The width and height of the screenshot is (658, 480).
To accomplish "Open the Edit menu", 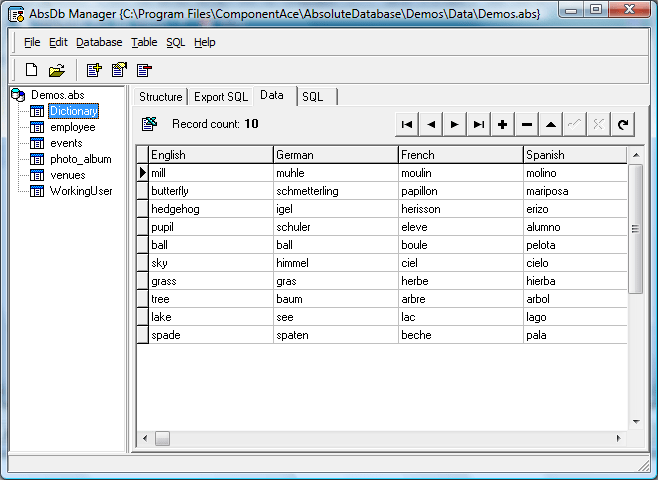I will click(58, 42).
